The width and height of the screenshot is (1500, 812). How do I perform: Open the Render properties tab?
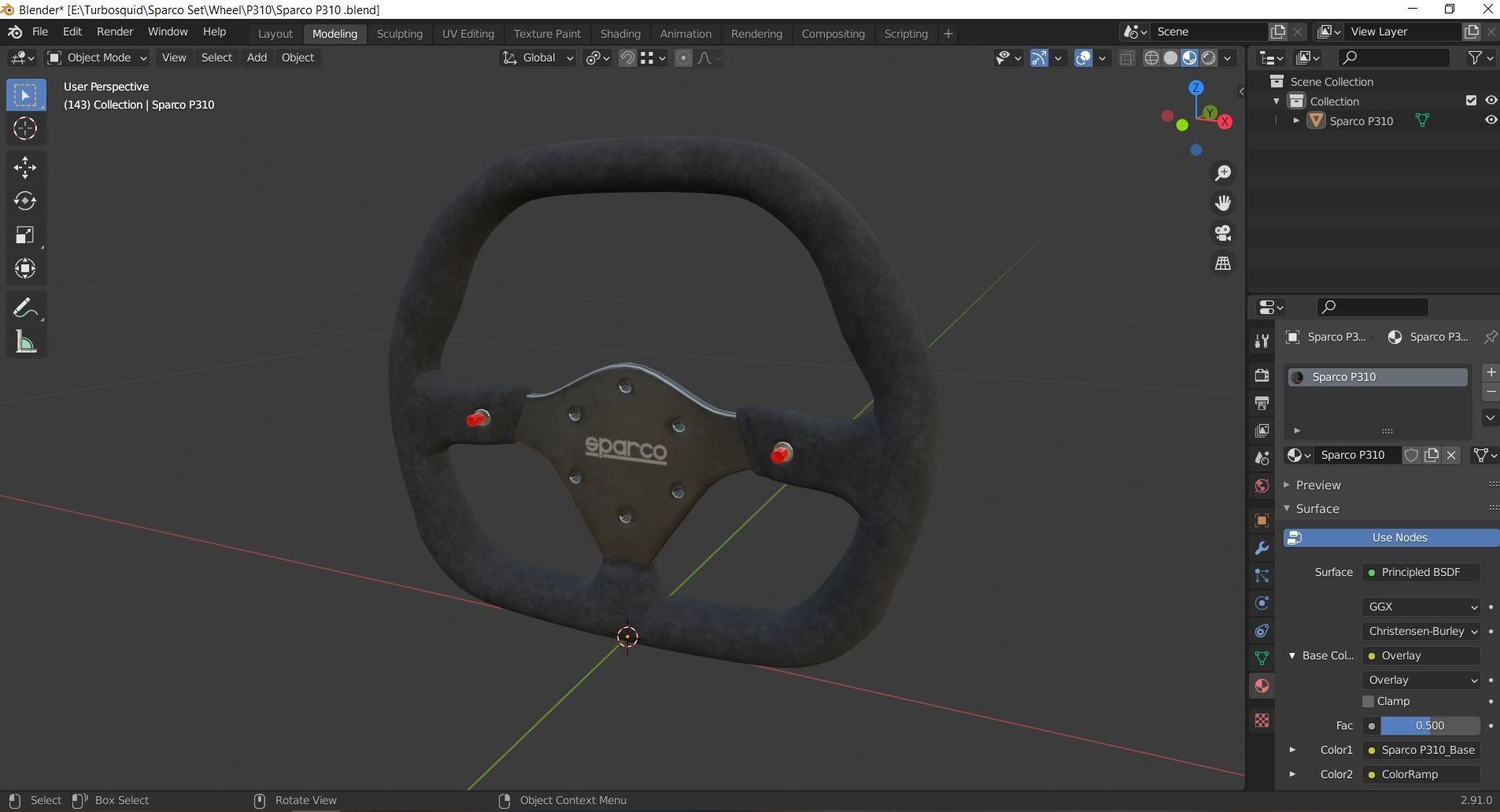pyautogui.click(x=1262, y=375)
